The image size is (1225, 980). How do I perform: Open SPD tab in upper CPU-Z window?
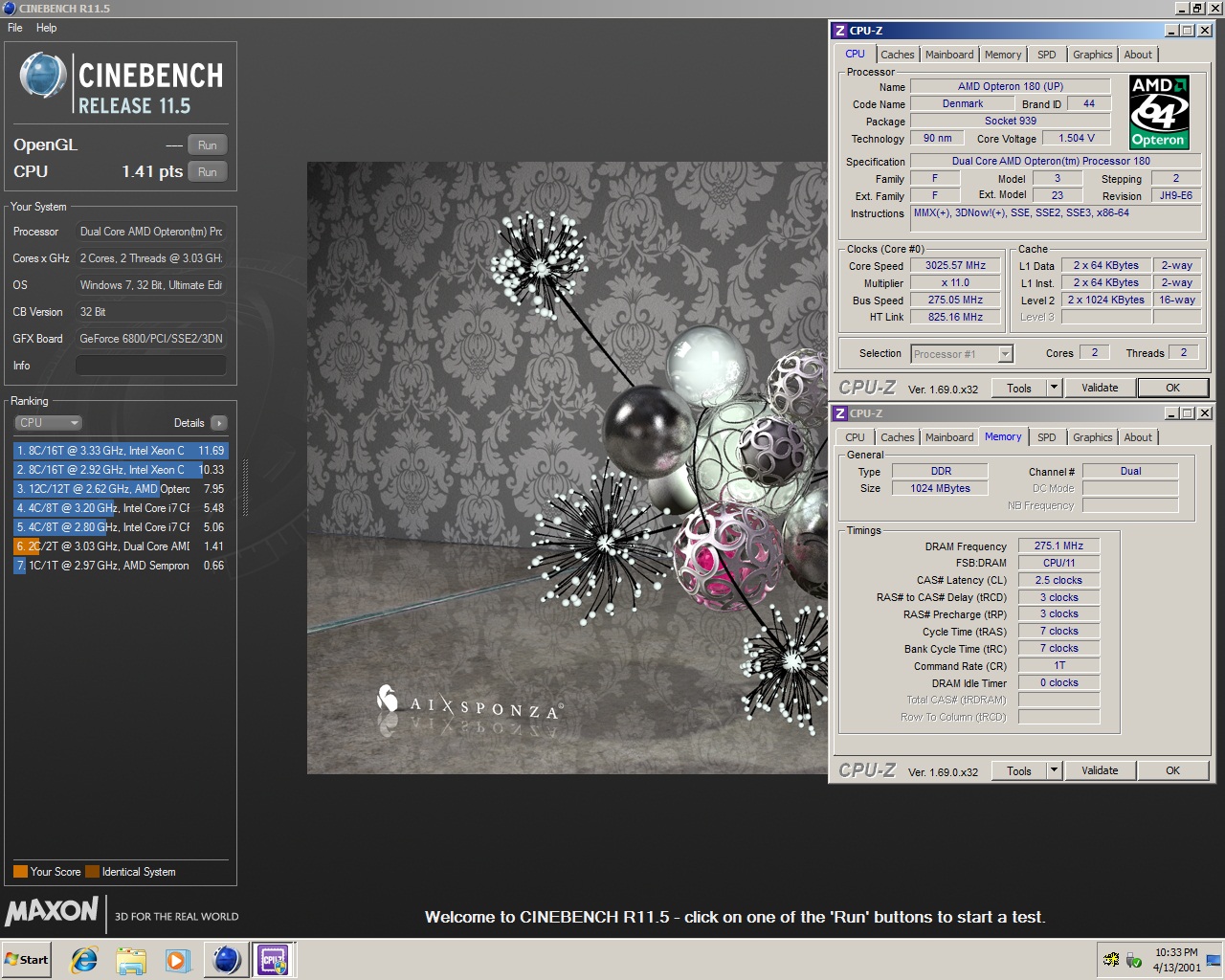point(1047,55)
